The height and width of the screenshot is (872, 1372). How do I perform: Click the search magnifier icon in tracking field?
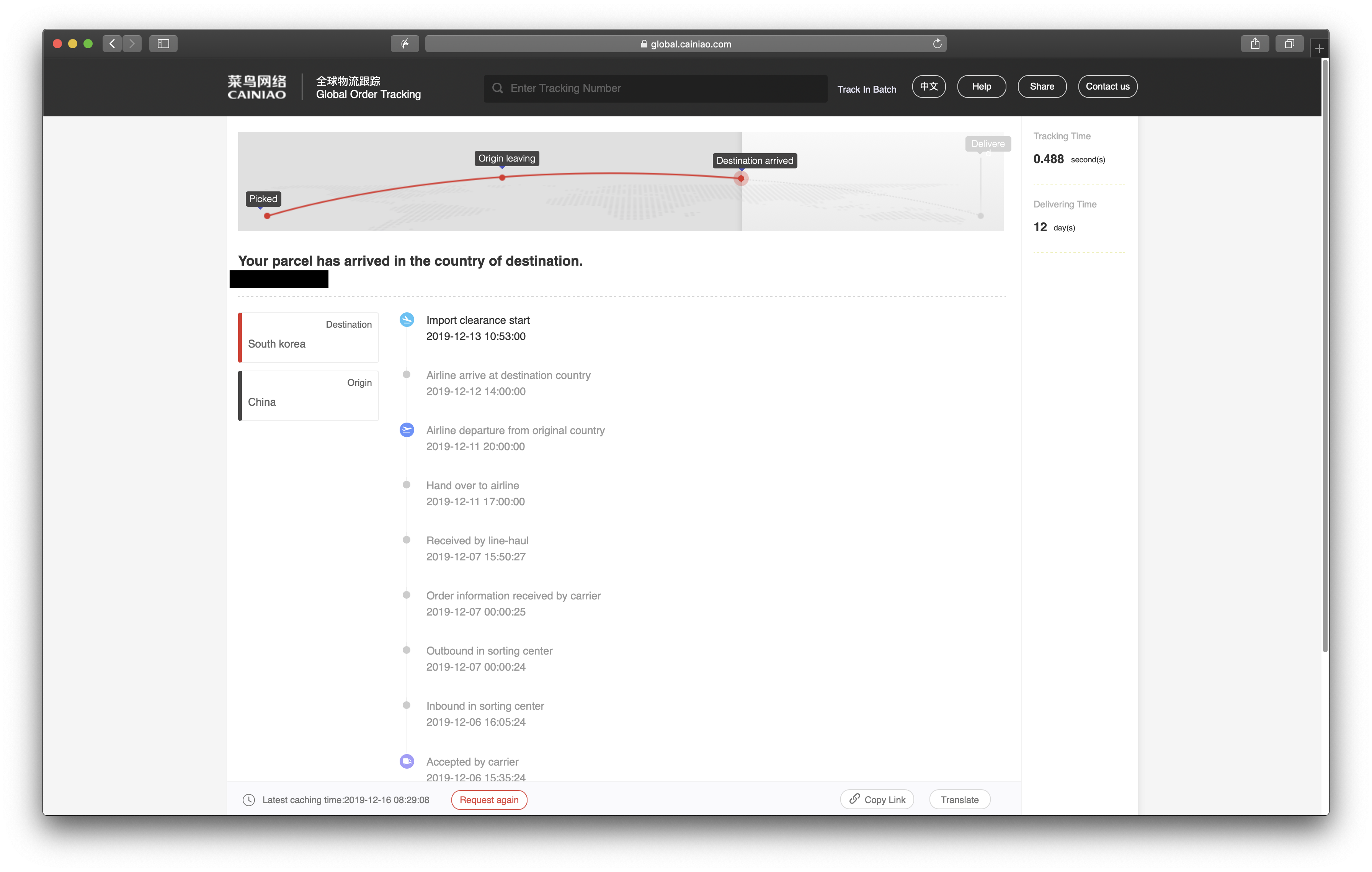pyautogui.click(x=497, y=88)
